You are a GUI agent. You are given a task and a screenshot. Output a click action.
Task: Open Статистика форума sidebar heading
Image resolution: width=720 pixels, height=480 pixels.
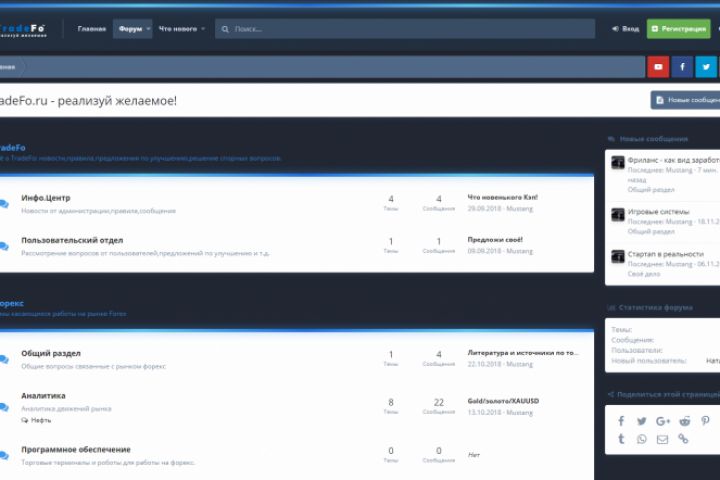click(656, 308)
